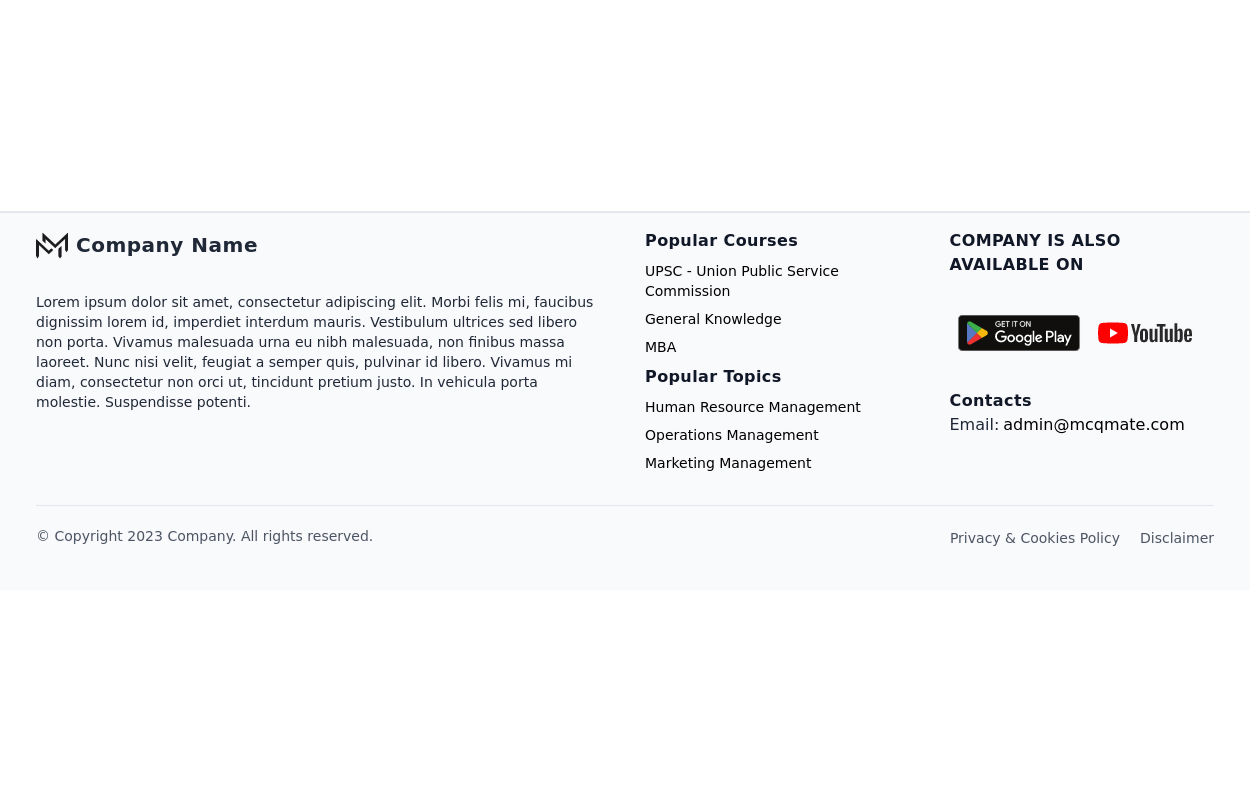This screenshot has width=1250, height=800.
Task: Open the Human Resource Management topic
Action: (753, 407)
